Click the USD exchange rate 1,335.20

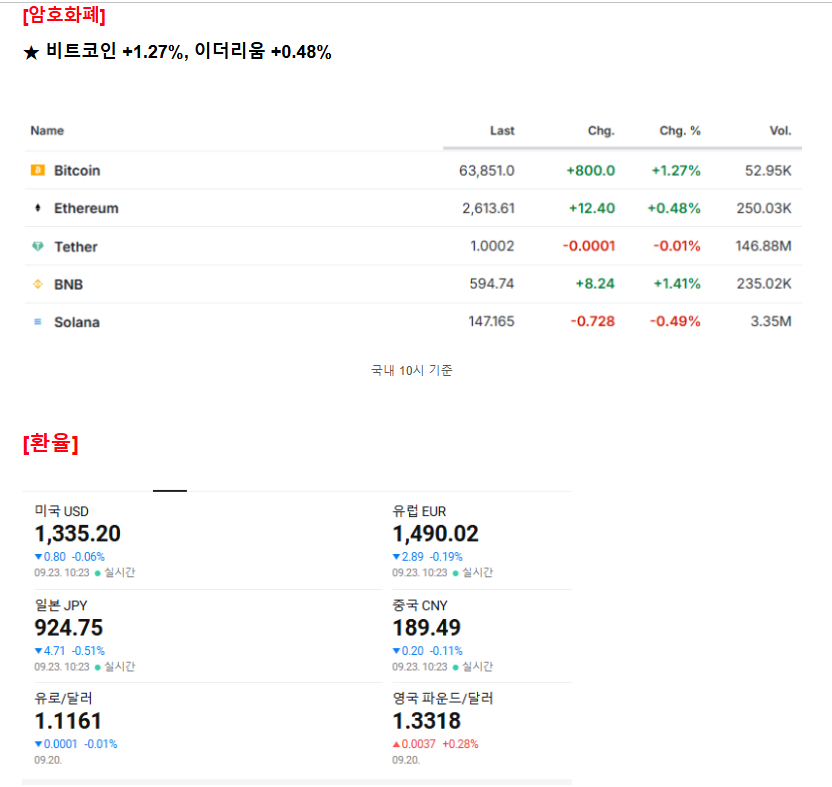point(77,533)
